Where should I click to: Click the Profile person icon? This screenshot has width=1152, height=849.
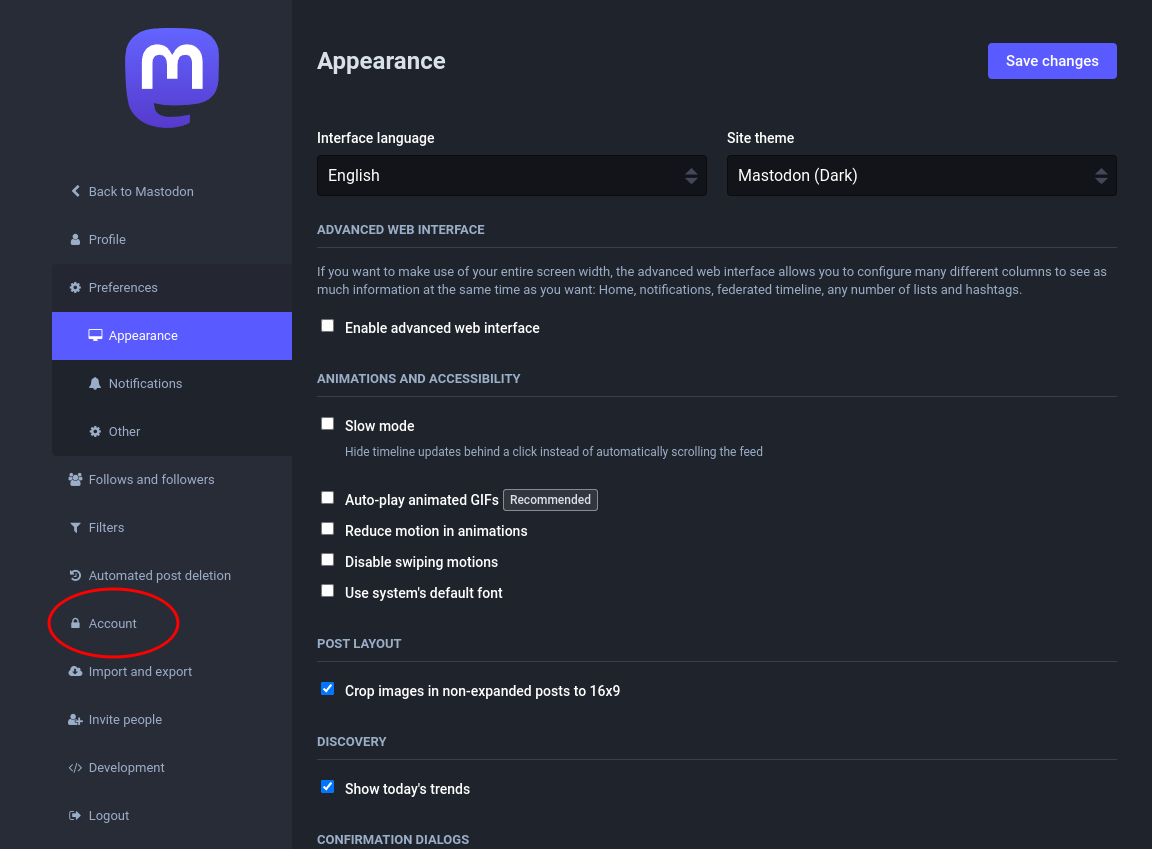75,239
